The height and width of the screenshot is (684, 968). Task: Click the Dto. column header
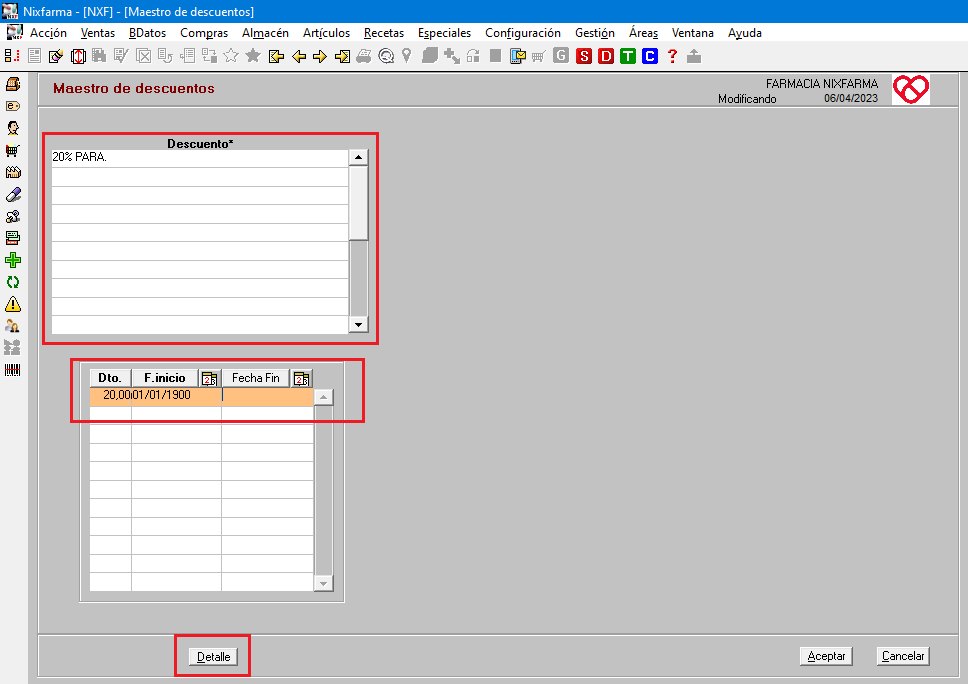(110, 378)
